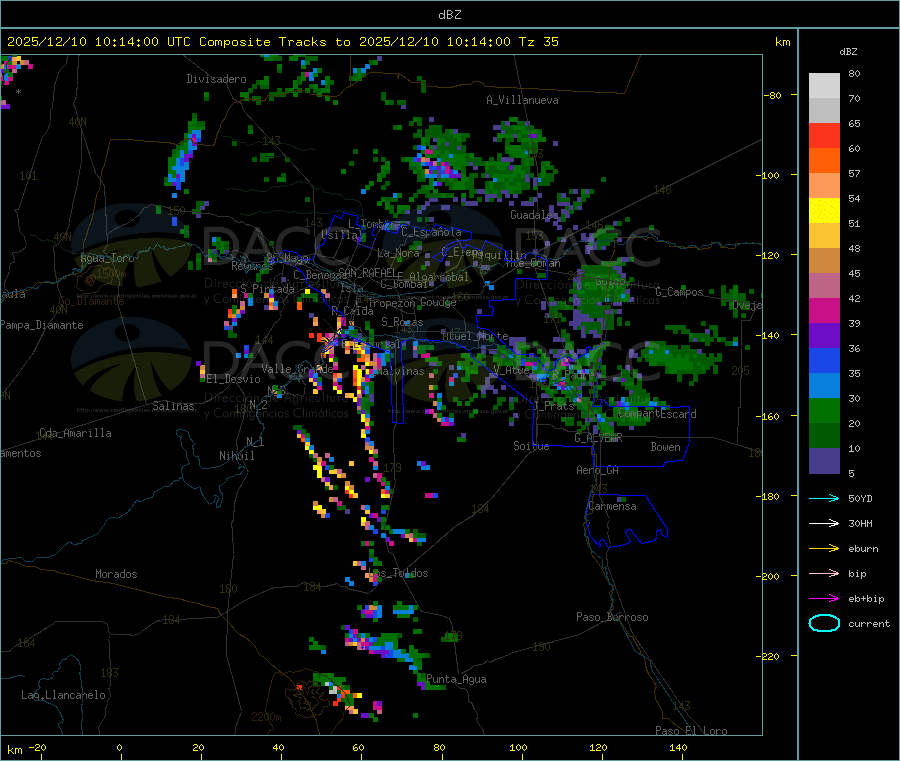Click the 'Morados' map label
Image resolution: width=900 pixels, height=761 pixels.
(116, 574)
